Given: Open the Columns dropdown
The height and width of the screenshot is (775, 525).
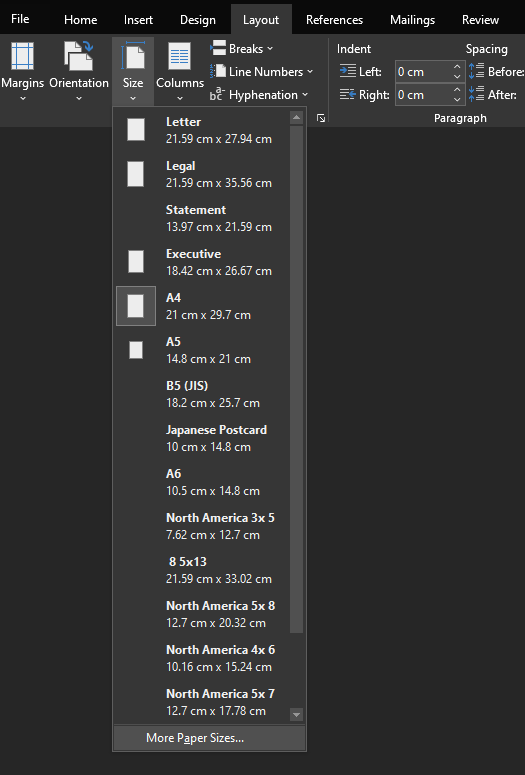Looking at the screenshot, I should pos(180,71).
